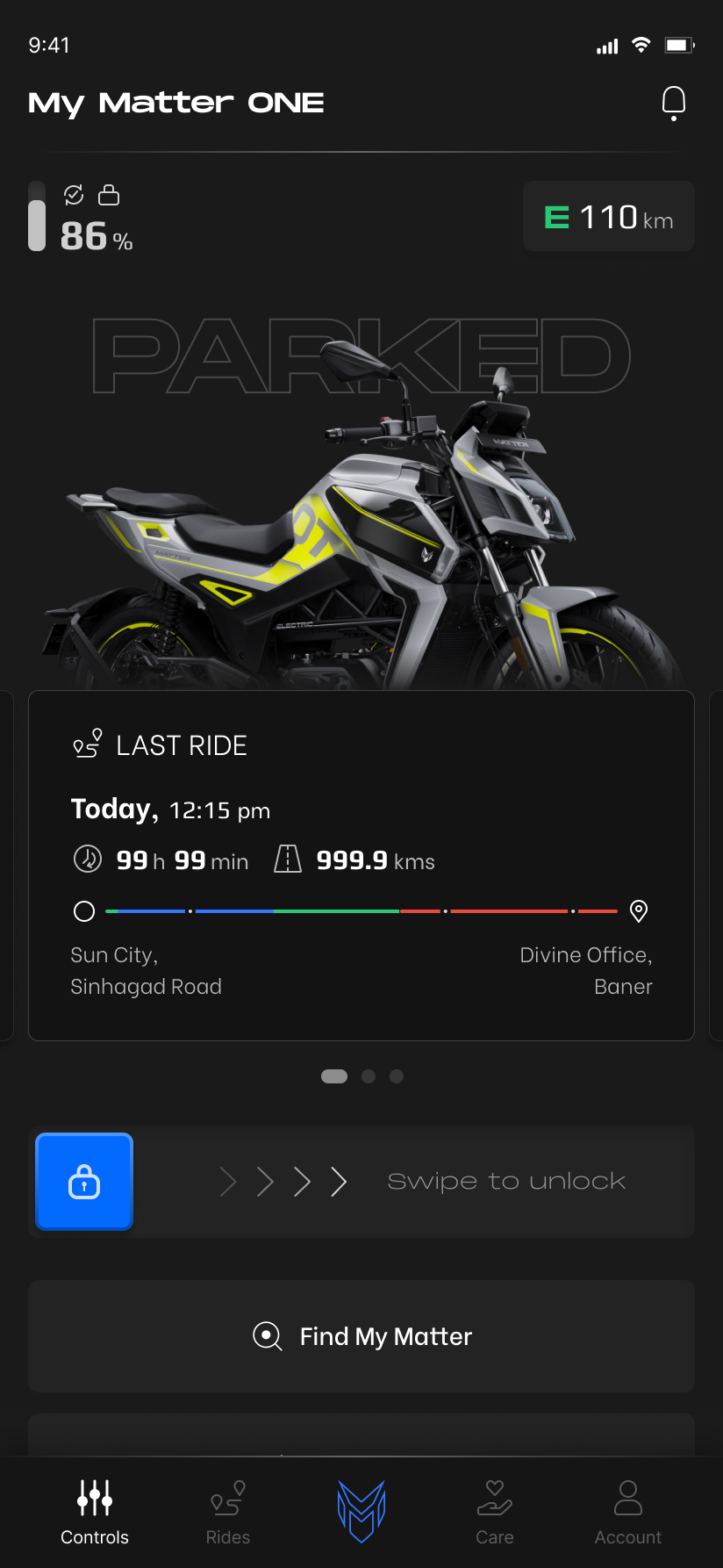
Task: Select the second carousel page dot
Action: [369, 1076]
